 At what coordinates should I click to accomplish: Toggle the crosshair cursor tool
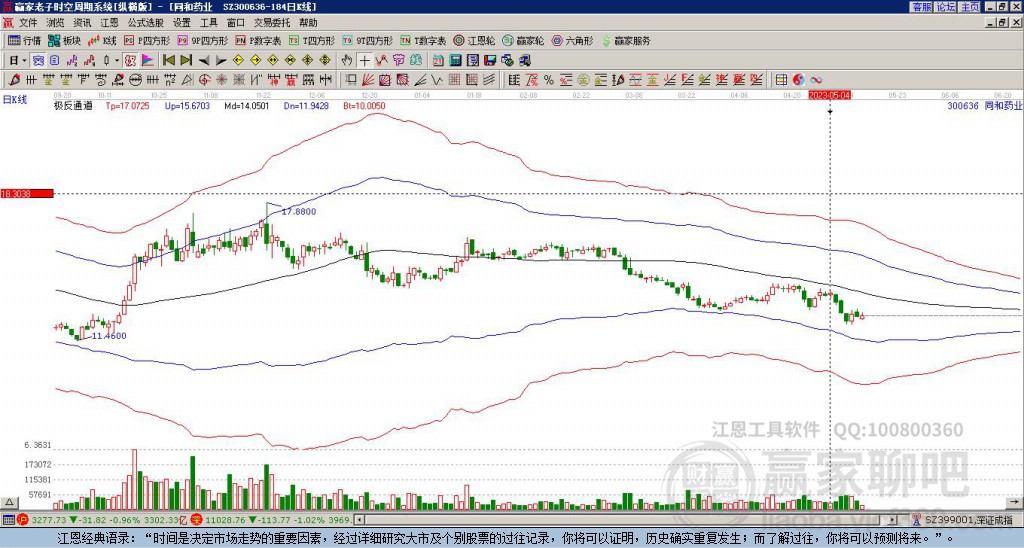(364, 60)
